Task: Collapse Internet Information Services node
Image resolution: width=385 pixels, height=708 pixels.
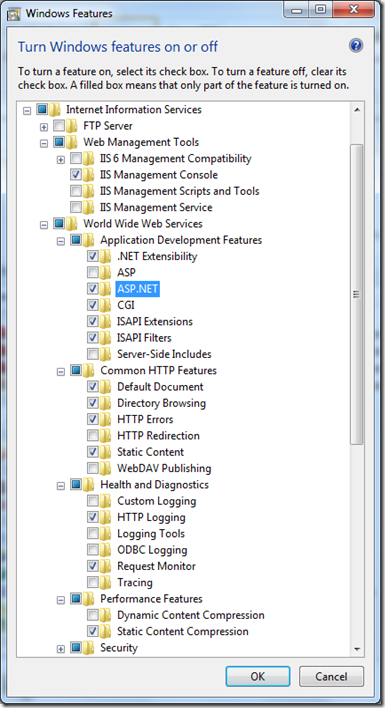Action: (27, 110)
